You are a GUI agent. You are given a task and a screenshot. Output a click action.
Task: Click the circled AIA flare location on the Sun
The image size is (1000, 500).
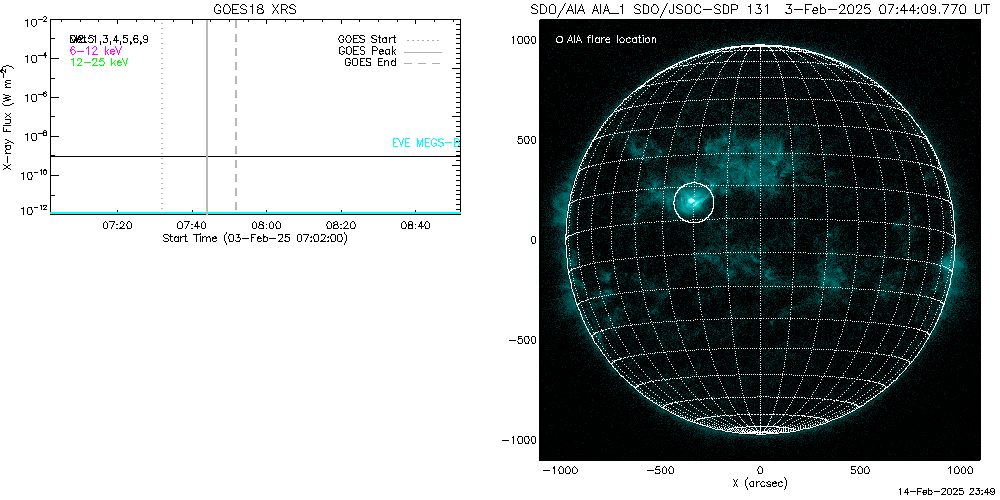[694, 202]
